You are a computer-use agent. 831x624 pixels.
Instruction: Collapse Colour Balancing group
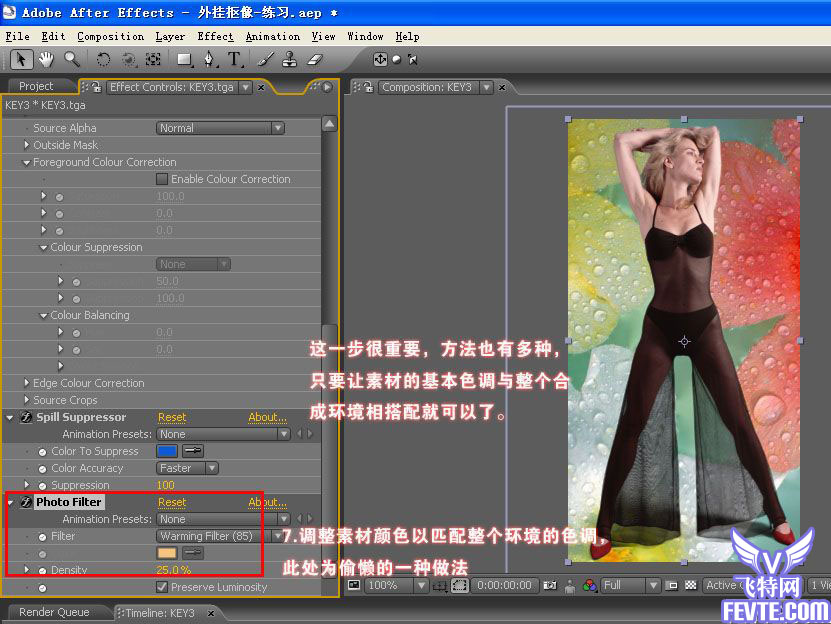pos(43,315)
